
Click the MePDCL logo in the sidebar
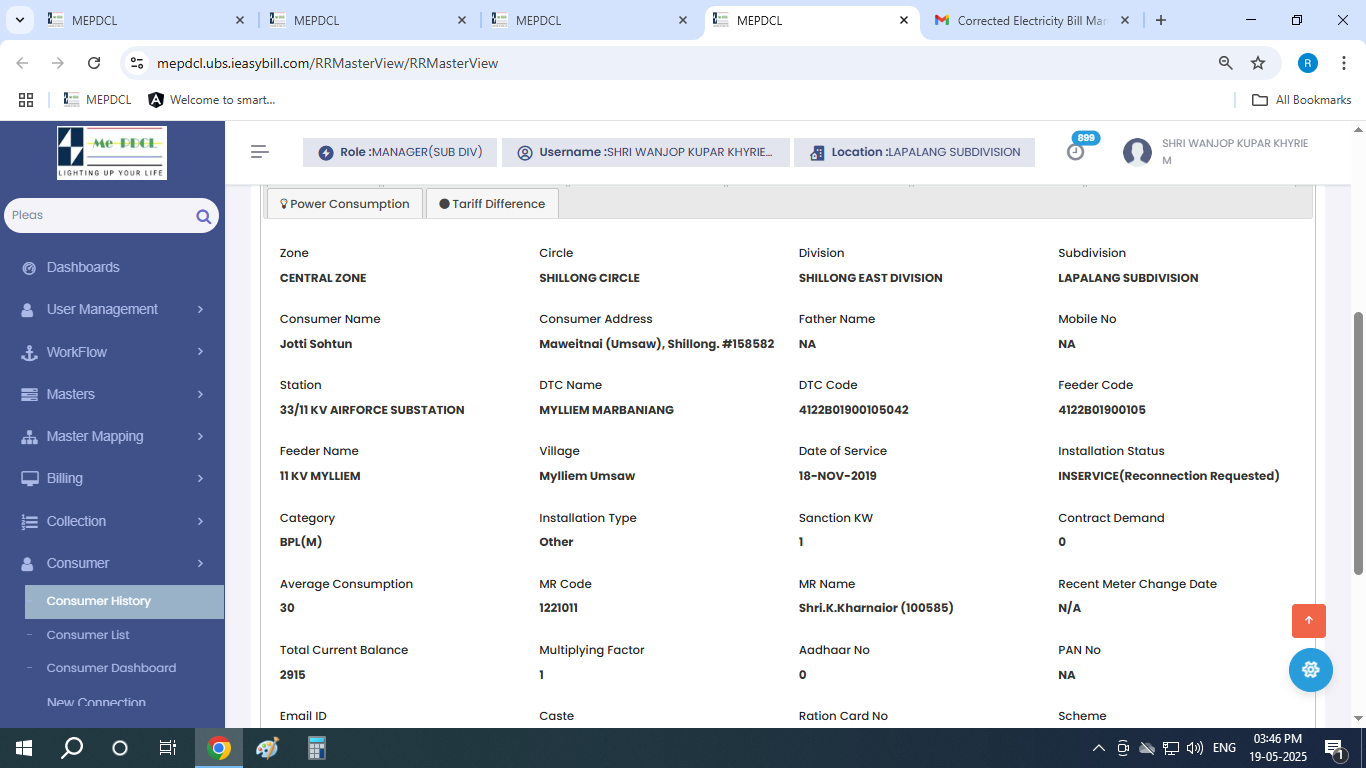click(x=112, y=153)
